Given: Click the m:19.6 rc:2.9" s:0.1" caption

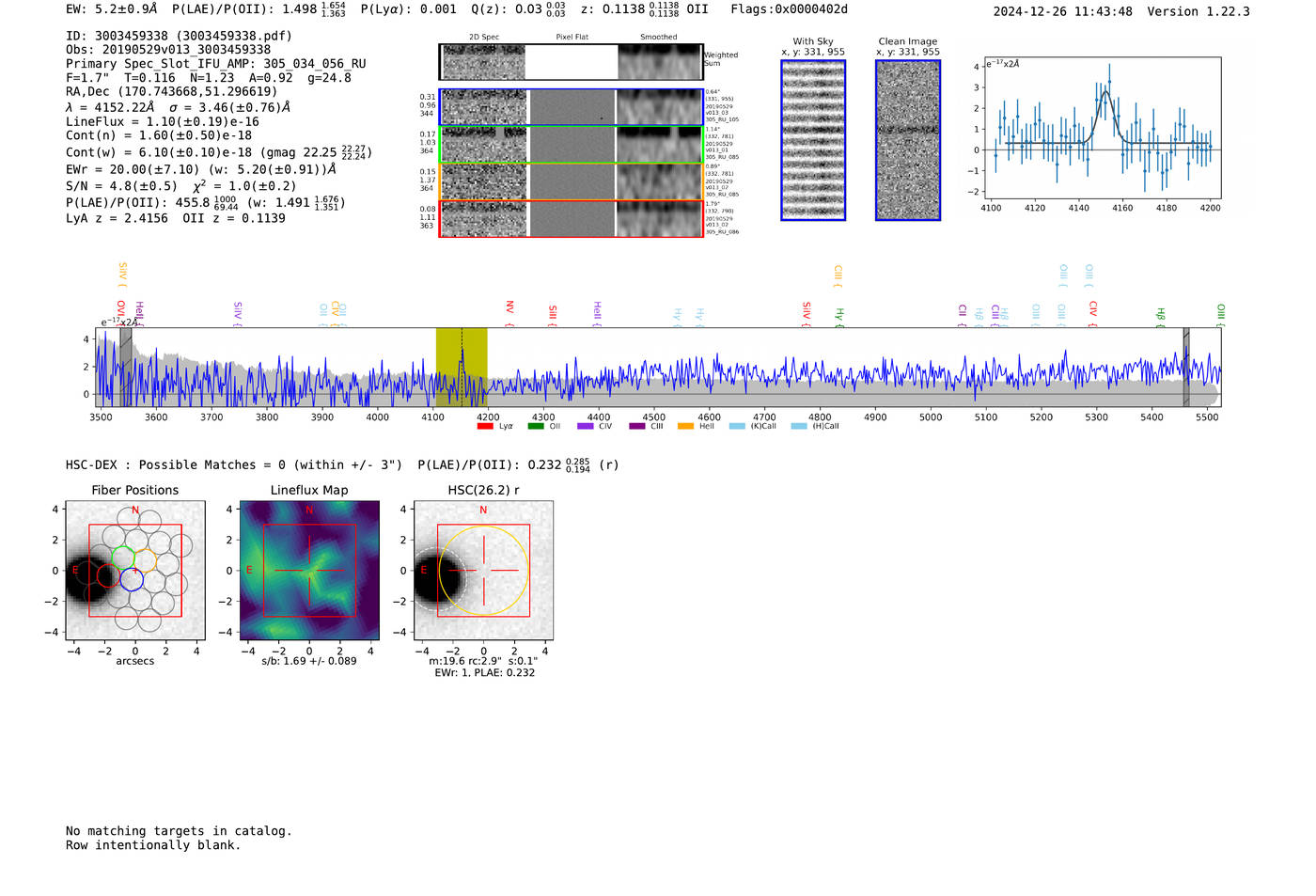Looking at the screenshot, I should coord(484,661).
